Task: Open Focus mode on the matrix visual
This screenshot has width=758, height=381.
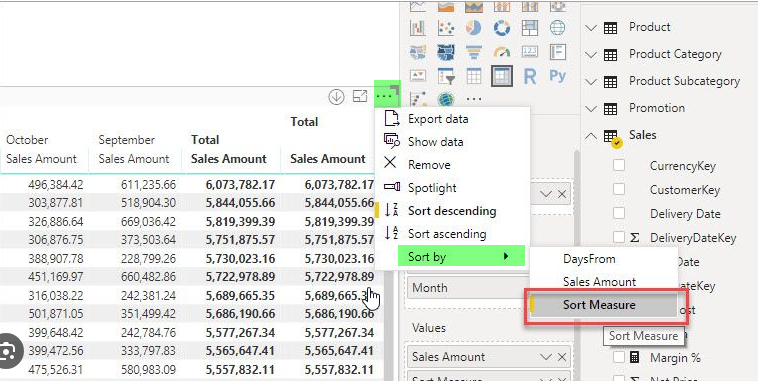Action: coord(360,96)
